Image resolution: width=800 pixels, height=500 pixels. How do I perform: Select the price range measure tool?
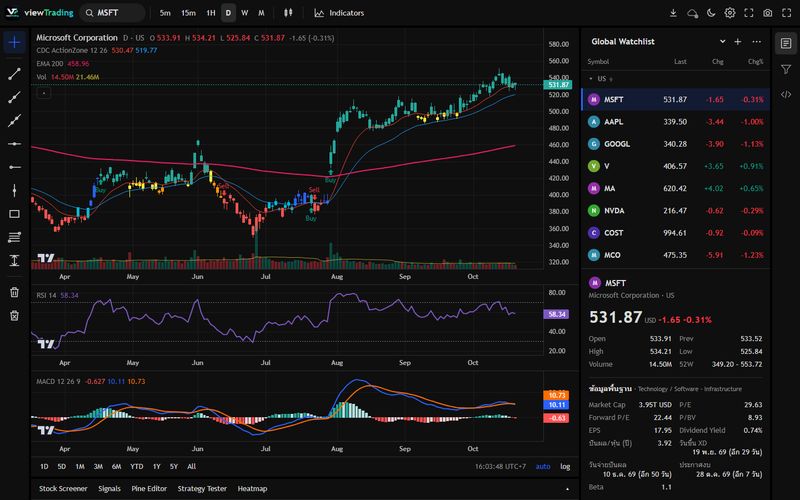pyautogui.click(x=14, y=261)
